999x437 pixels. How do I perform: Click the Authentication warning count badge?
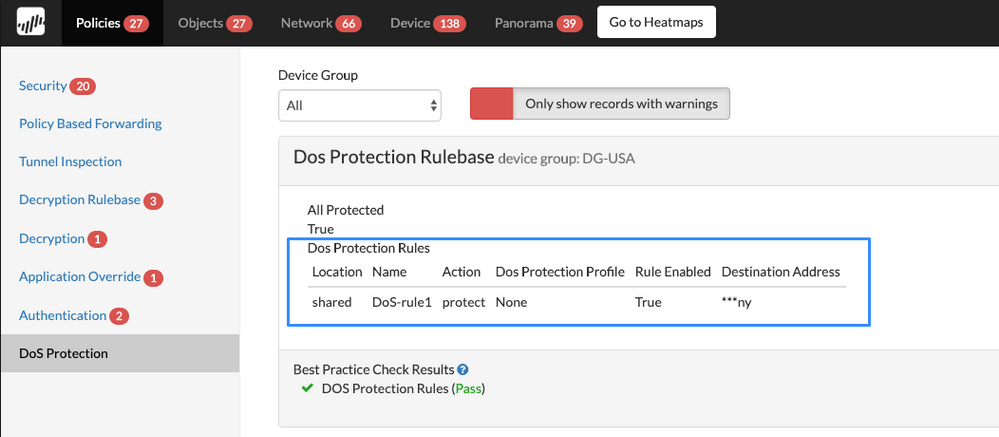[x=119, y=316]
